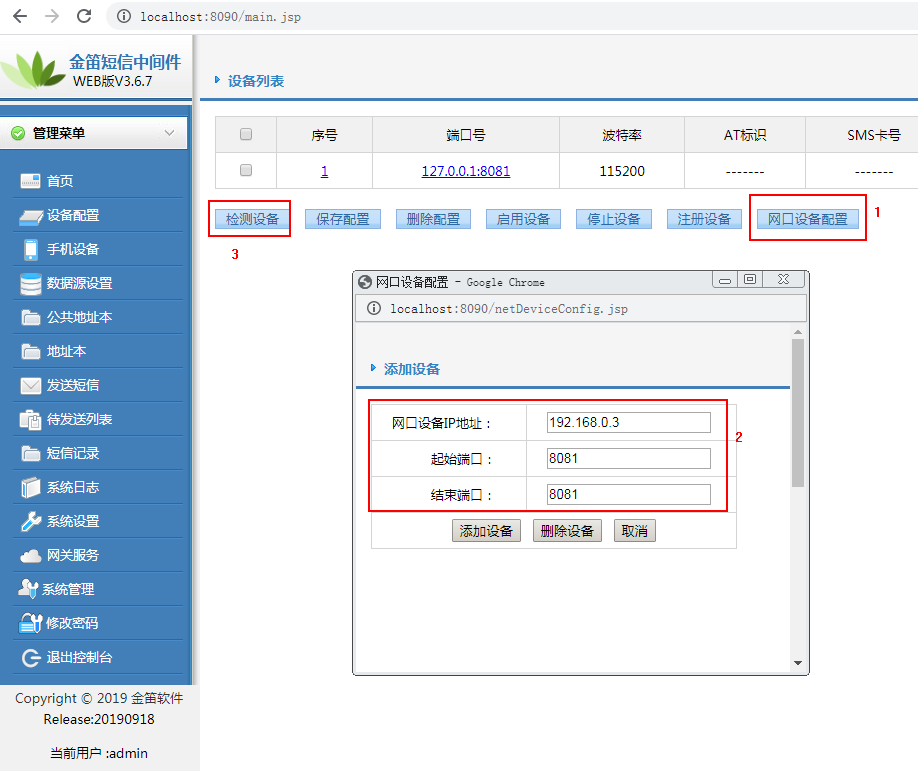Collapse the 设备列表 section triangle
The width and height of the screenshot is (918, 771).
click(x=217, y=80)
